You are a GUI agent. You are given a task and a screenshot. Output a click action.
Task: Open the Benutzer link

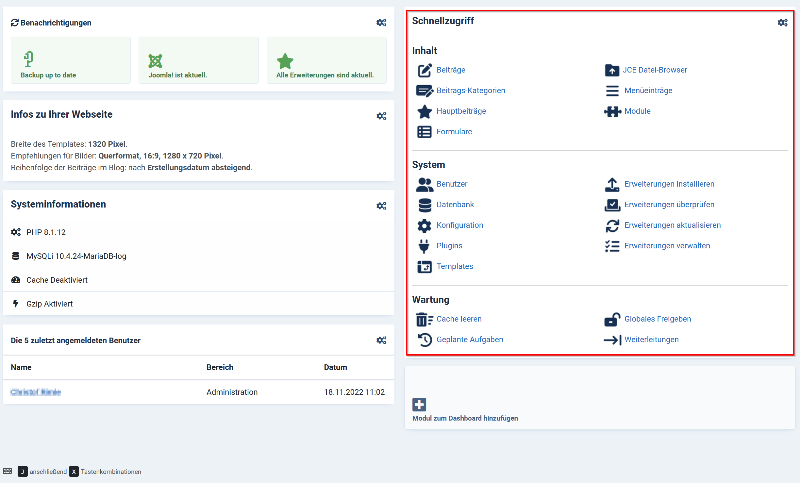(452, 184)
